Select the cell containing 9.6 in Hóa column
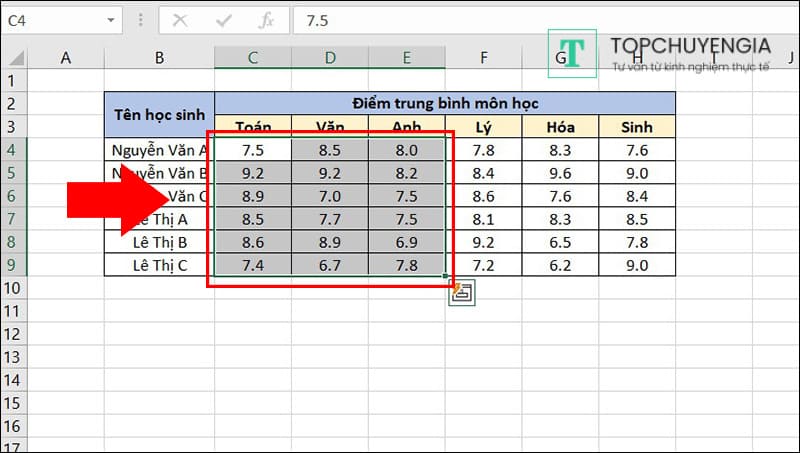The width and height of the screenshot is (800, 453). coord(560,173)
